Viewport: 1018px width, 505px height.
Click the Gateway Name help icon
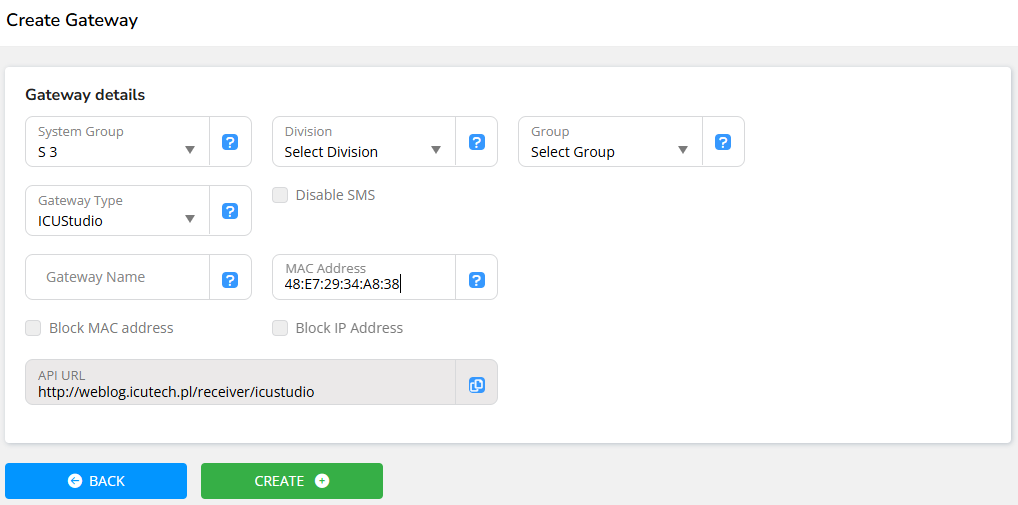[230, 280]
